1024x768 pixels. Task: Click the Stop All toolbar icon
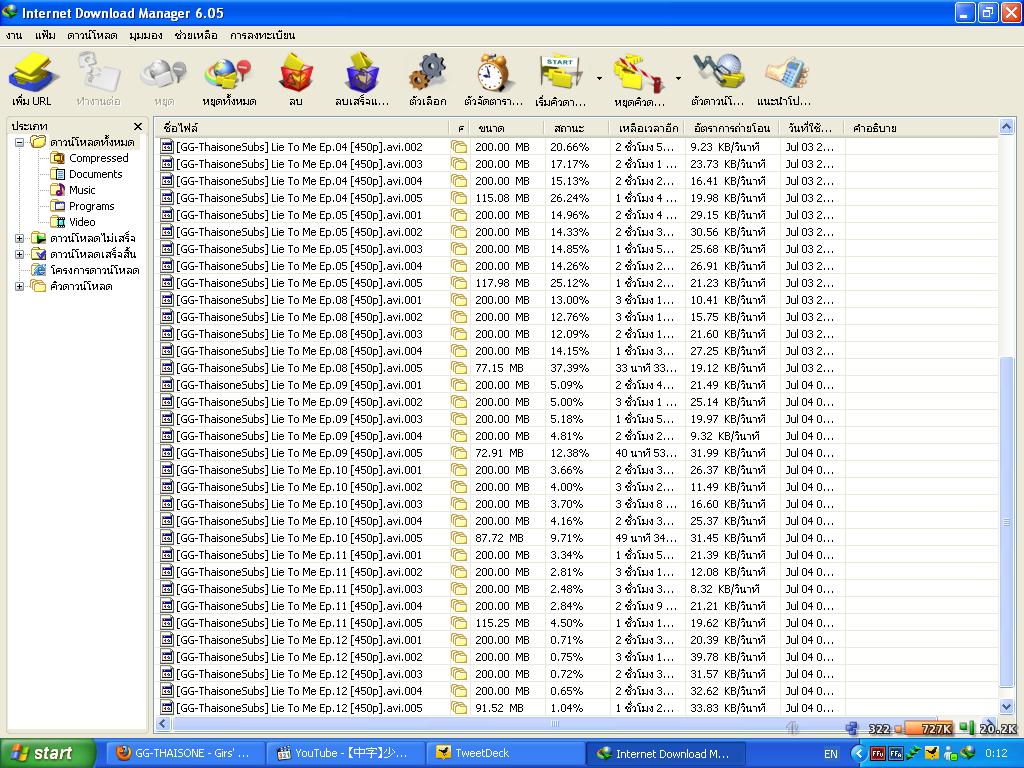(229, 80)
